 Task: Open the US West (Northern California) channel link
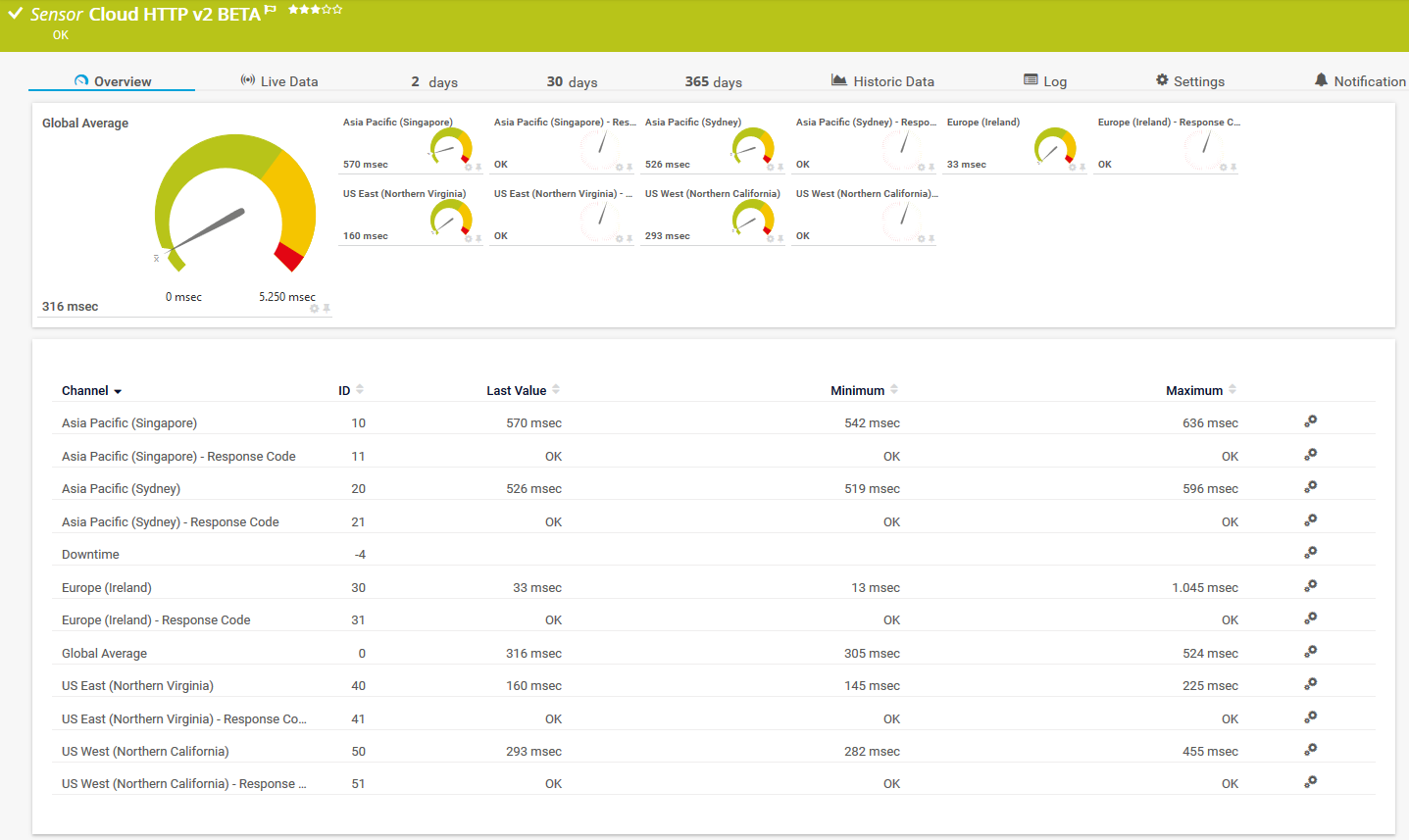pyautogui.click(x=145, y=751)
